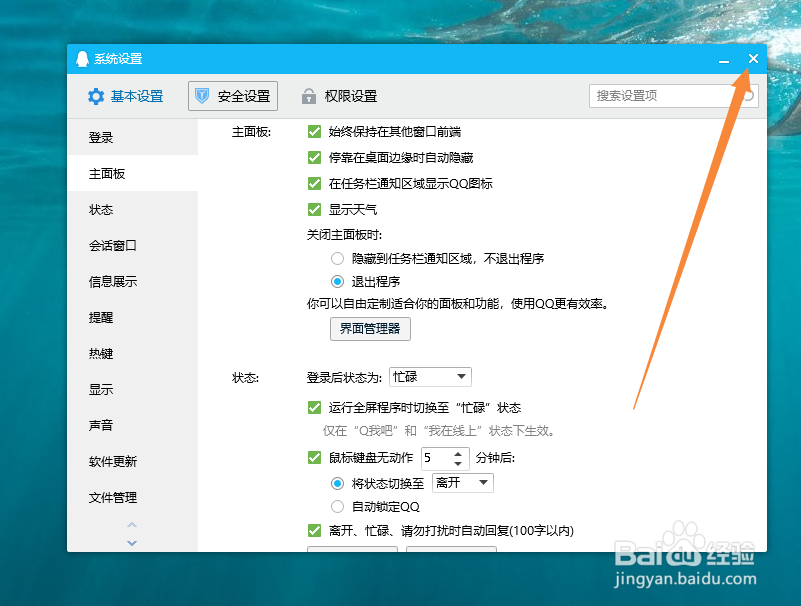Toggle 停靠在桌面边缘时自动隐藏 checkbox
The image size is (801, 606).
pos(315,158)
